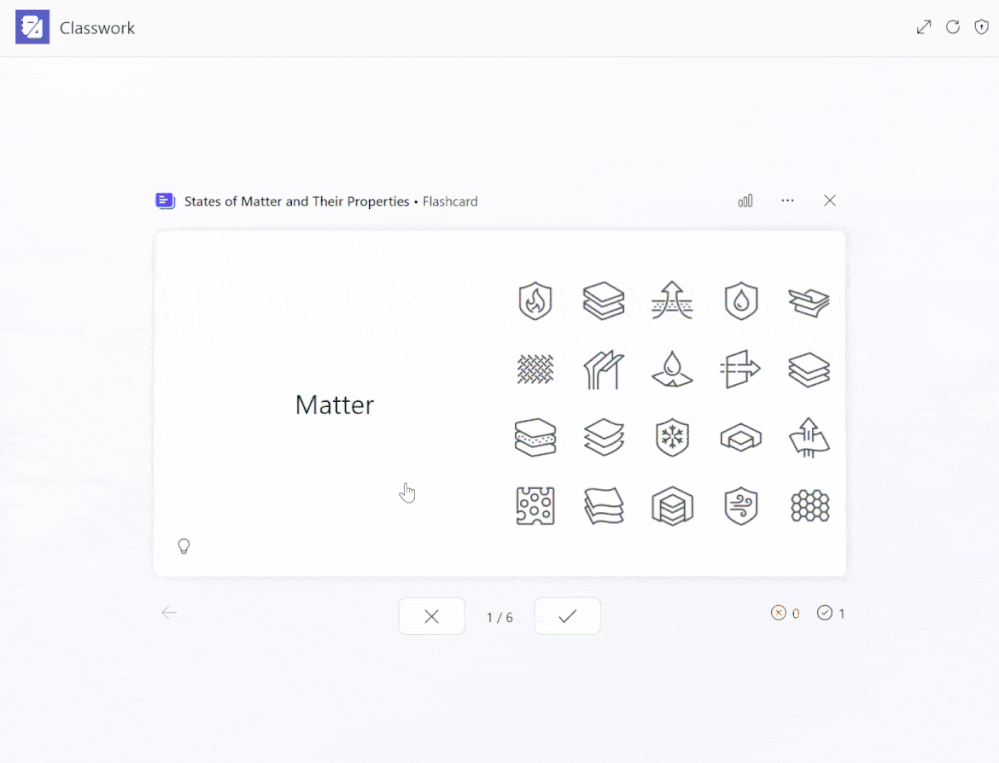Close the flashcard session
The width and height of the screenshot is (999, 763).
[830, 201]
